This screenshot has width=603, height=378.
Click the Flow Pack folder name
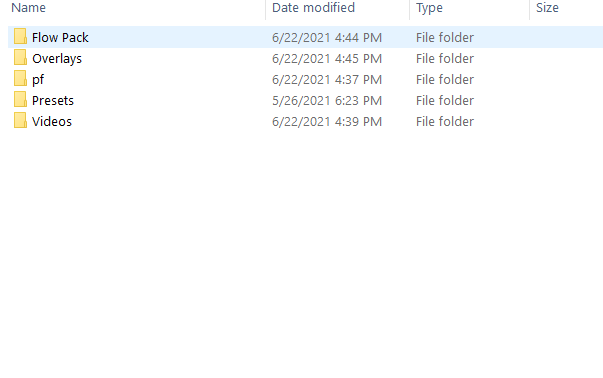point(60,38)
